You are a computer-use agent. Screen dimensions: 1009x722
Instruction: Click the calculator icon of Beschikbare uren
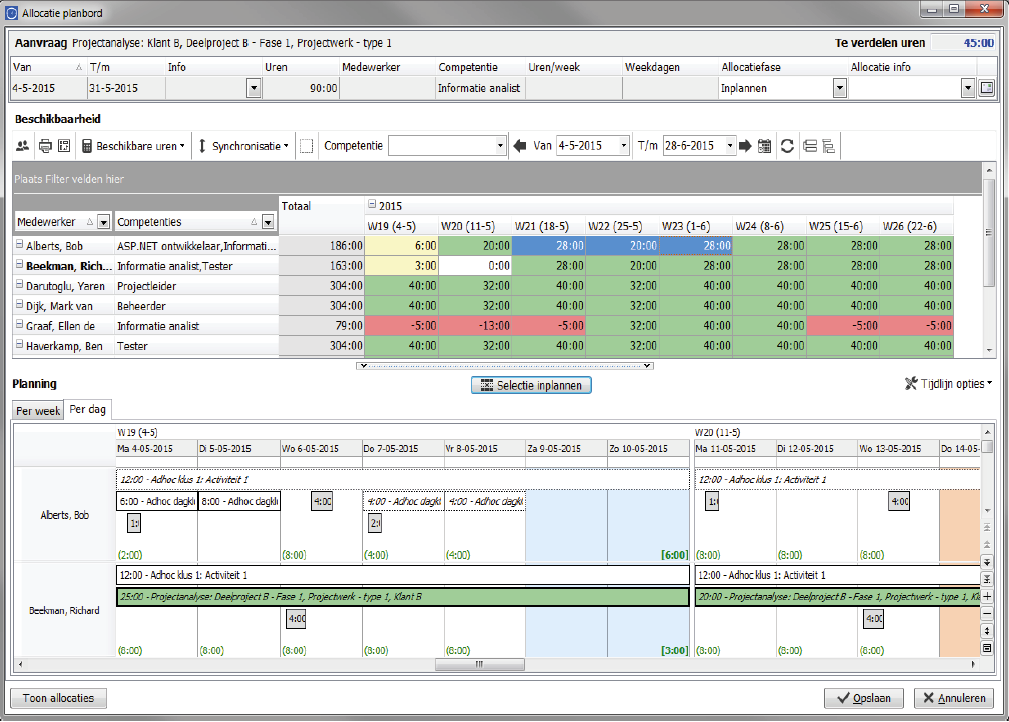(87, 146)
